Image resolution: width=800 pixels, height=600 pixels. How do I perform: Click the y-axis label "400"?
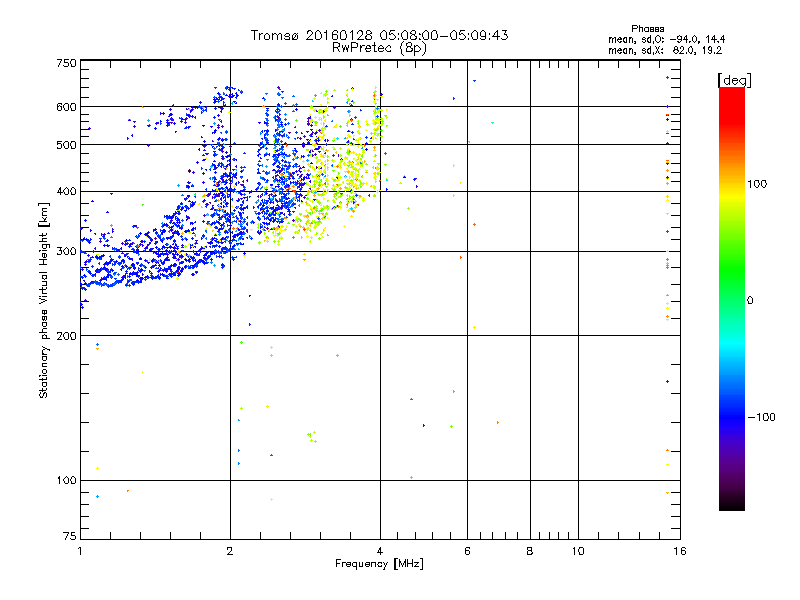pyautogui.click(x=66, y=192)
